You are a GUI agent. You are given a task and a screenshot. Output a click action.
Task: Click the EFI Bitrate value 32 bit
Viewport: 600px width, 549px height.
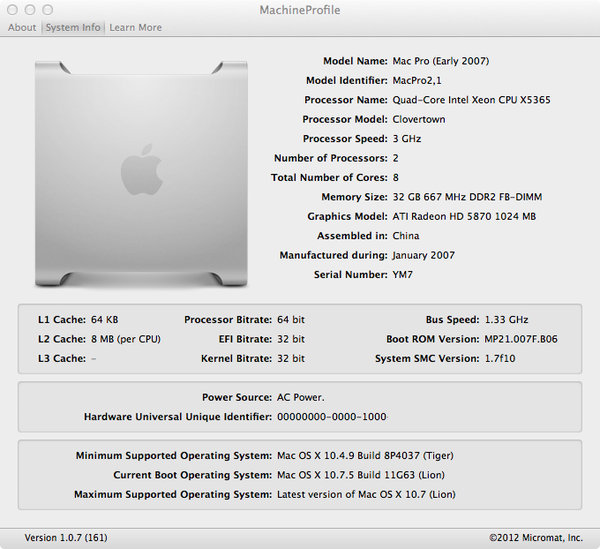coord(291,339)
